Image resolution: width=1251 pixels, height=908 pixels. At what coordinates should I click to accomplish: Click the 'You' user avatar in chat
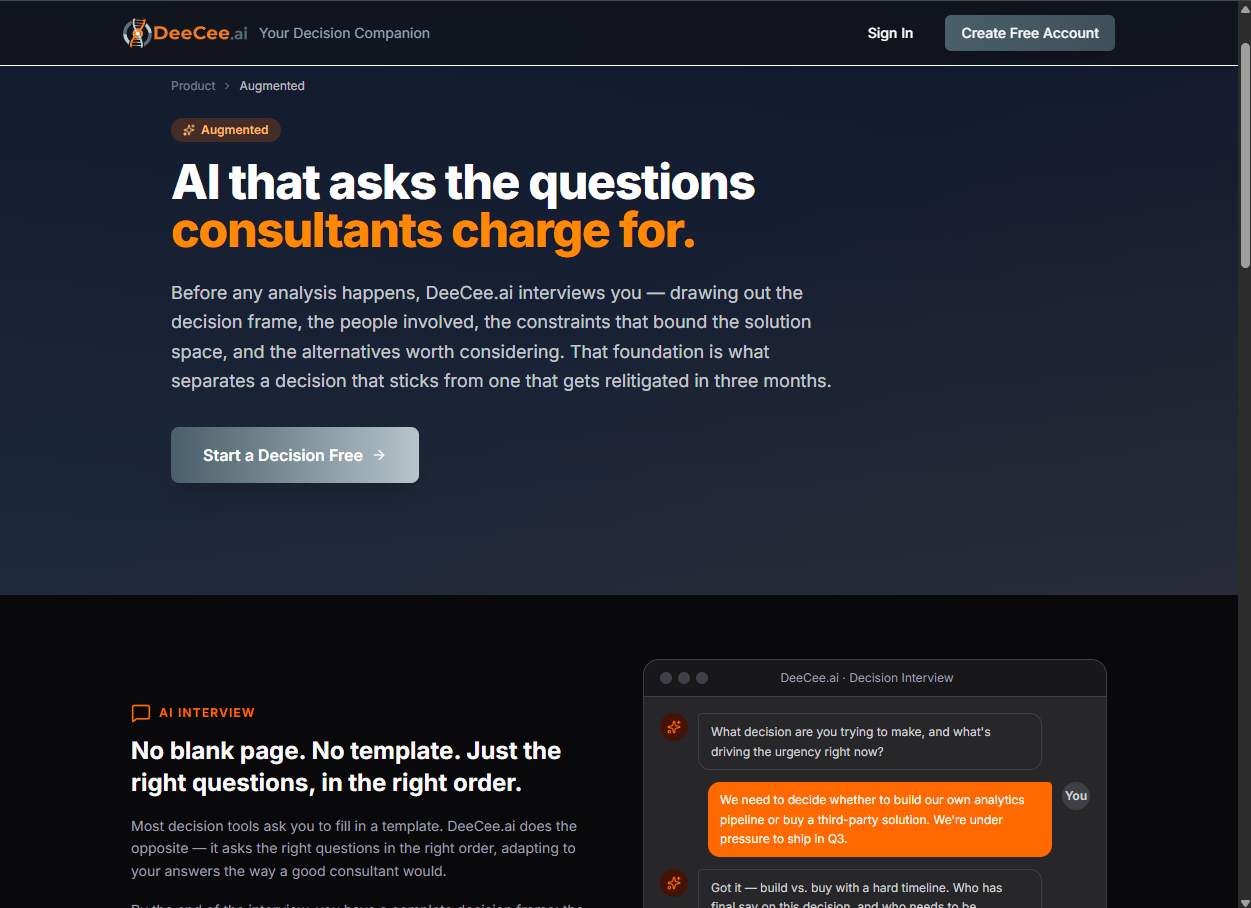[x=1076, y=796]
